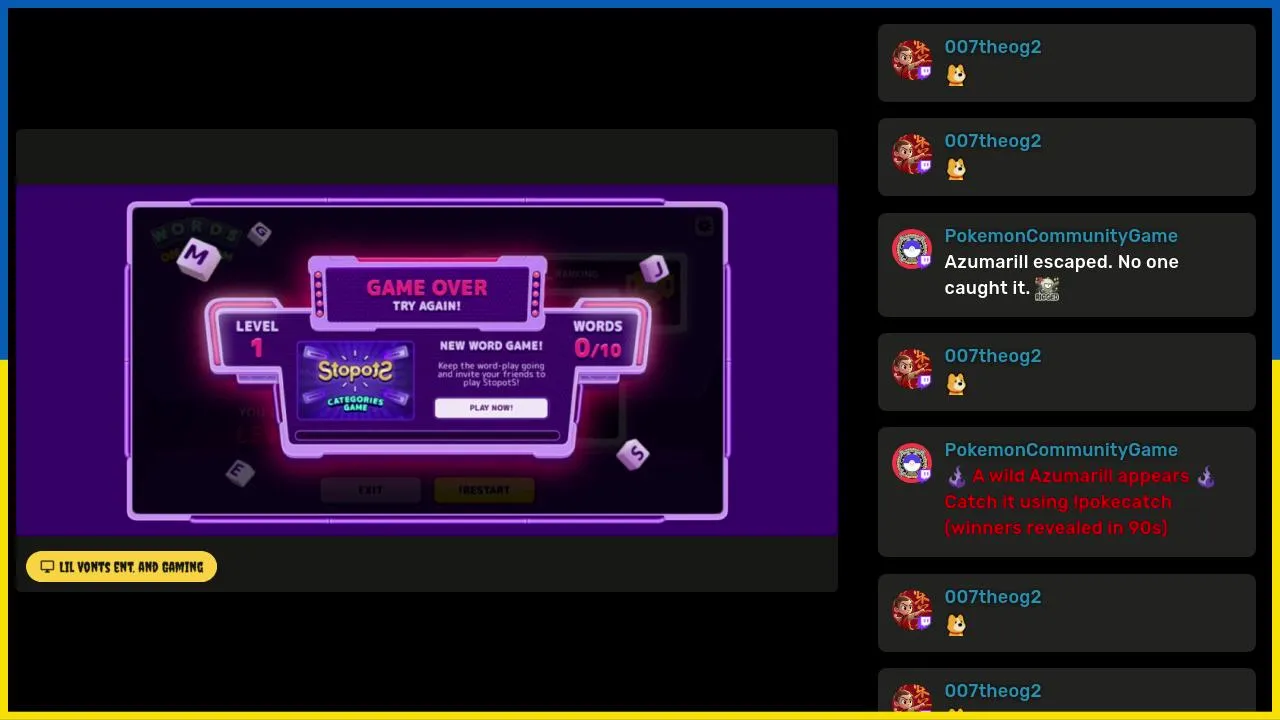Open the StopotS categories game thumbnail
Screen dimensions: 1280x720
coord(356,381)
